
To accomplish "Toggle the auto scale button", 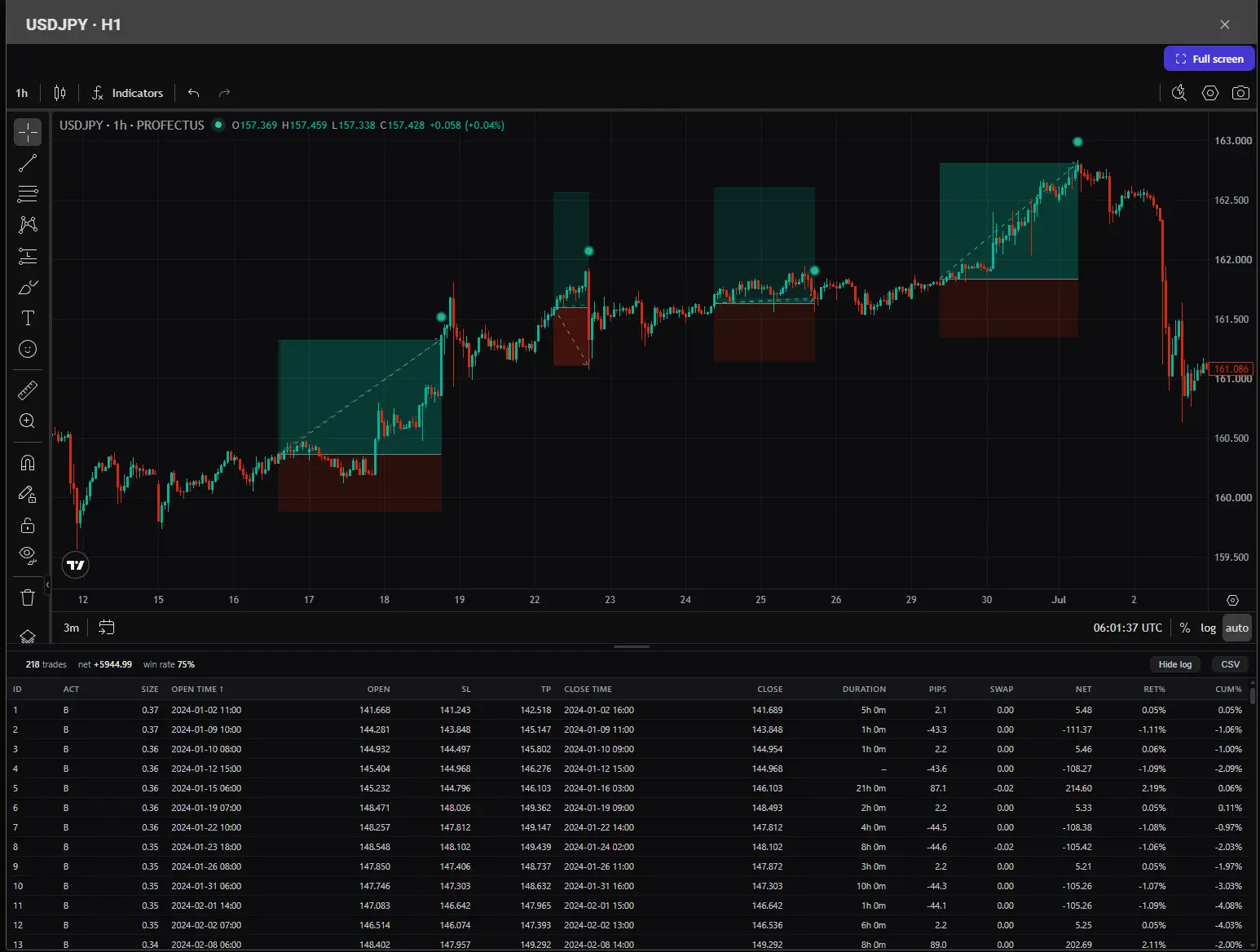I will coord(1237,628).
